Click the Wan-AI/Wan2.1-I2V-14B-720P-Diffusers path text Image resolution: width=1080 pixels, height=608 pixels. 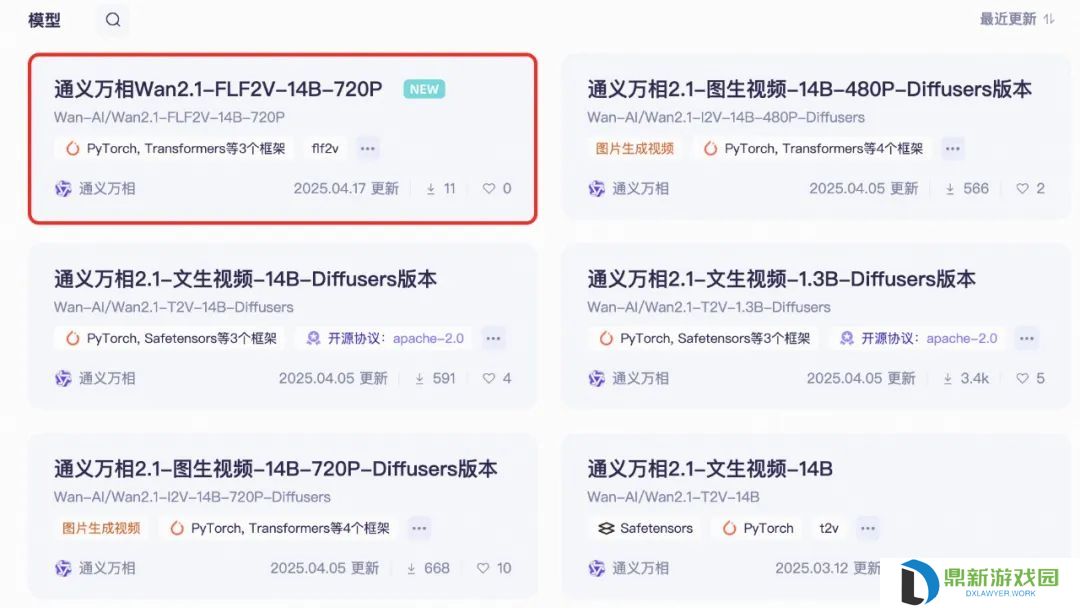pos(192,497)
